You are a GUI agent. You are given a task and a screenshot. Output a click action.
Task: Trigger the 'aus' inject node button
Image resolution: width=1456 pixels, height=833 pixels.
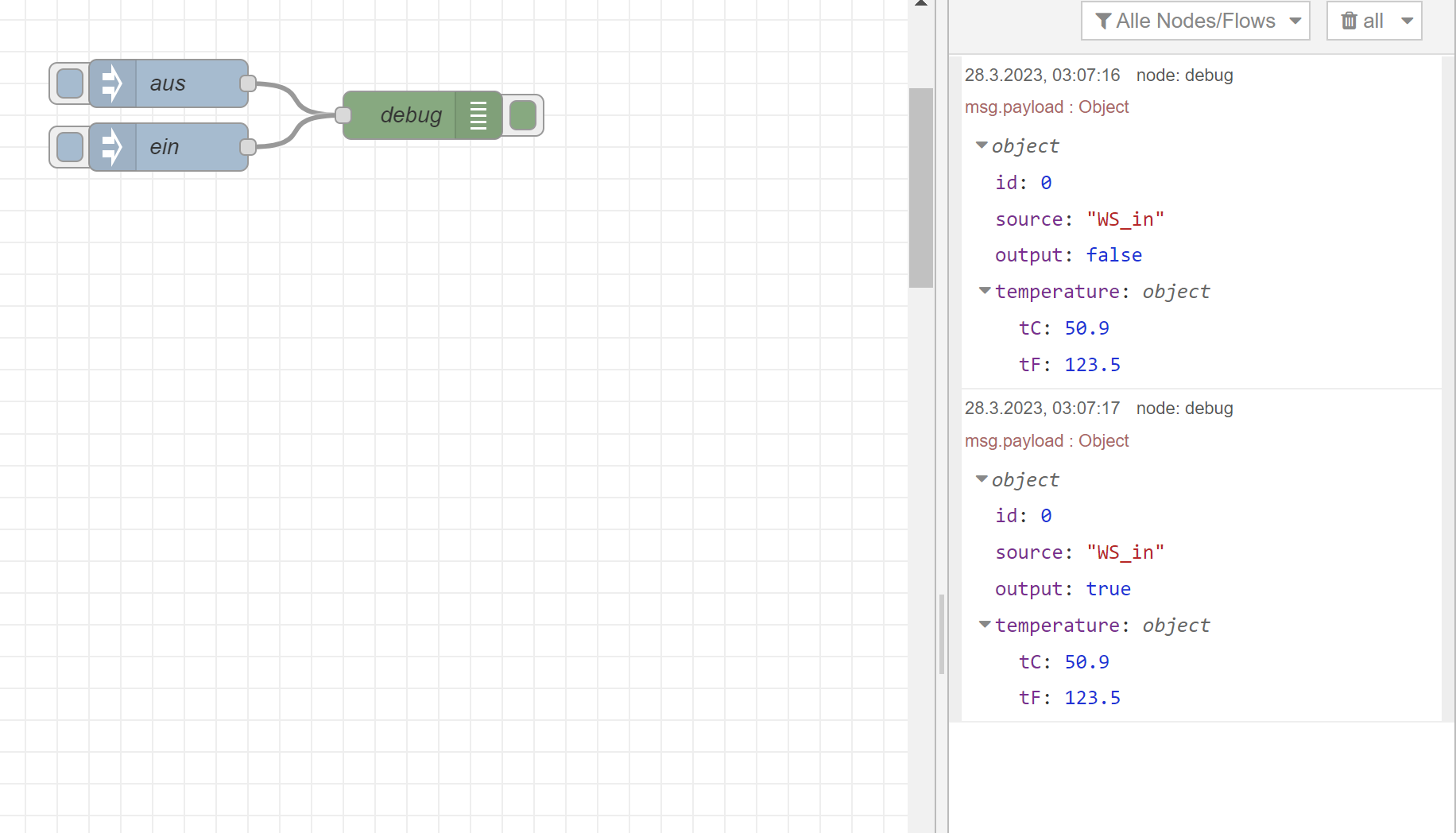tap(70, 83)
